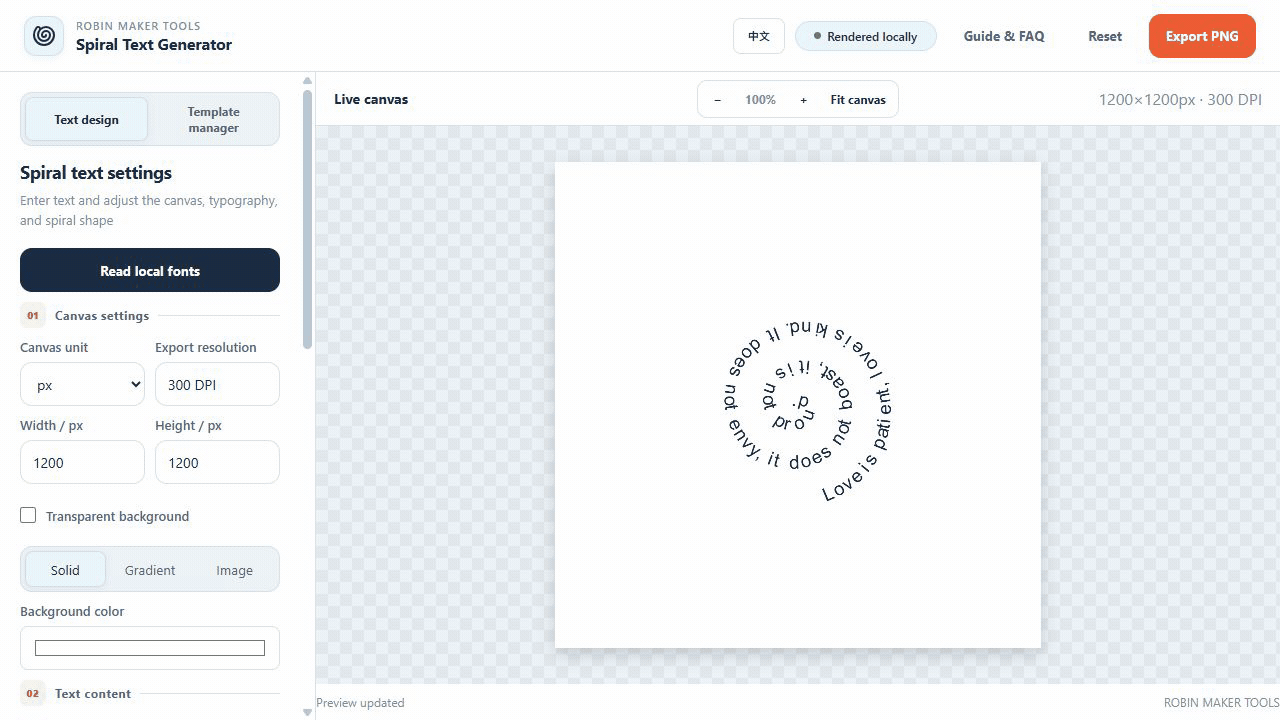
Task: Zoom out with the minus icon
Action: click(x=717, y=100)
